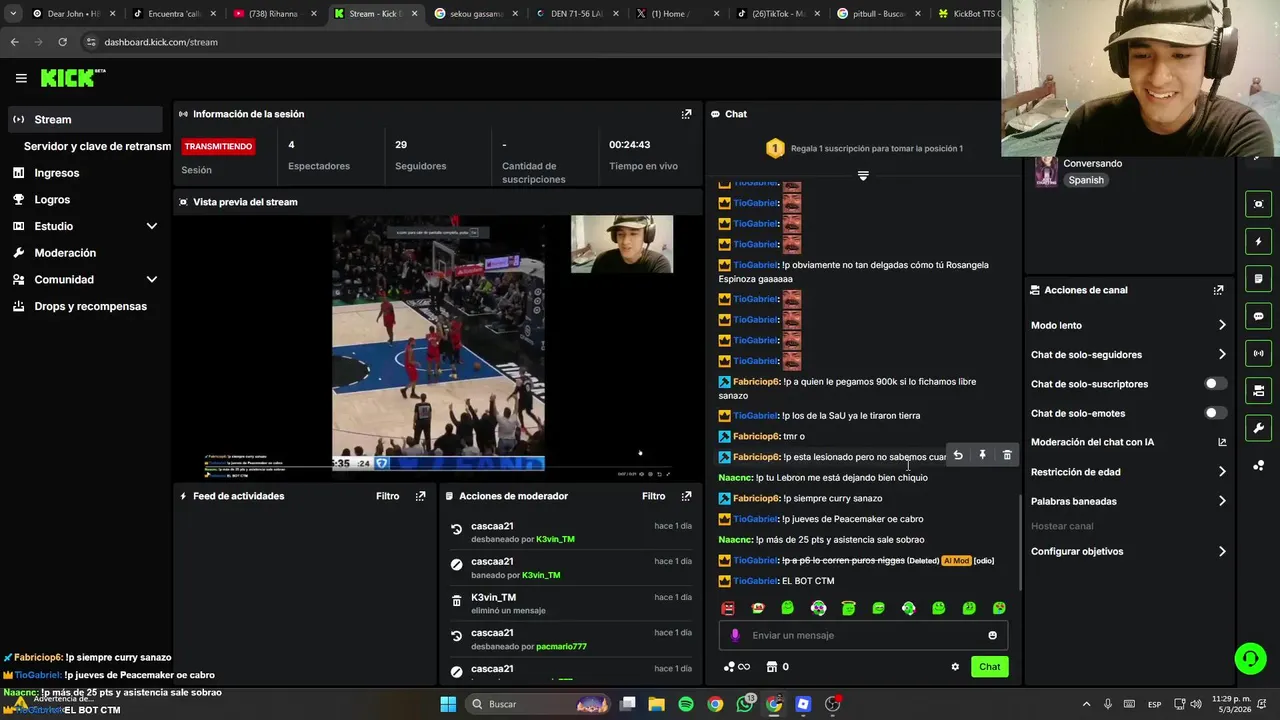Toggle Chat de solo-suscriptores switch
The width and height of the screenshot is (1280, 720).
coord(1214,384)
